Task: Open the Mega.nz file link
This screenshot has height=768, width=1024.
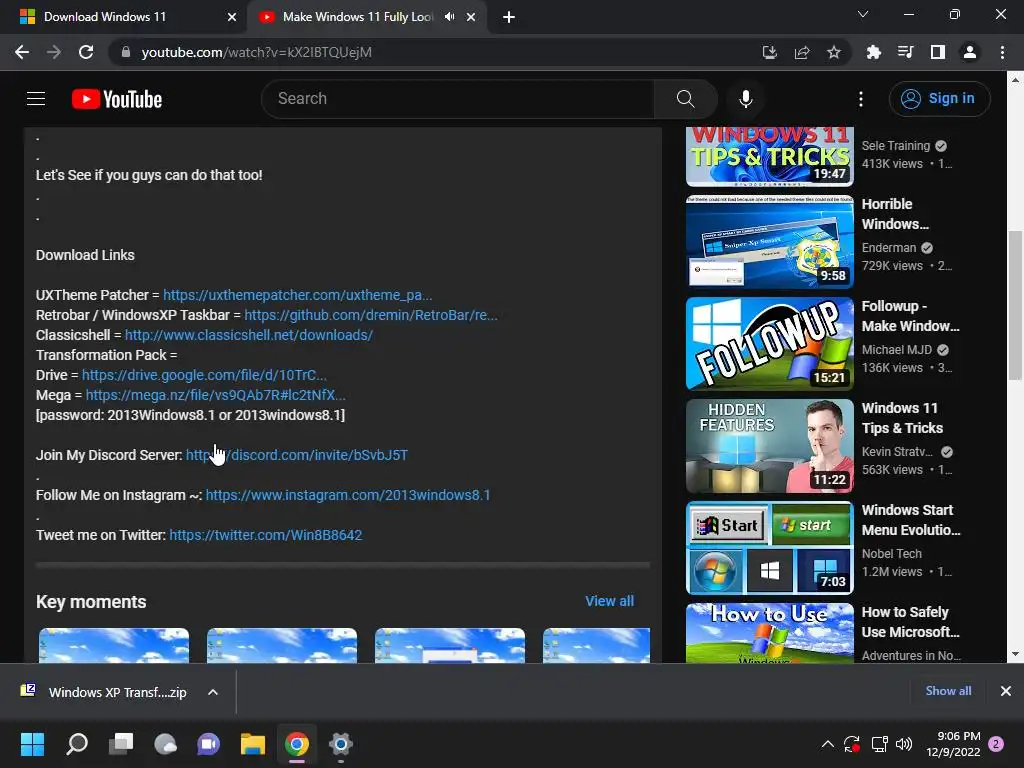Action: [216, 395]
